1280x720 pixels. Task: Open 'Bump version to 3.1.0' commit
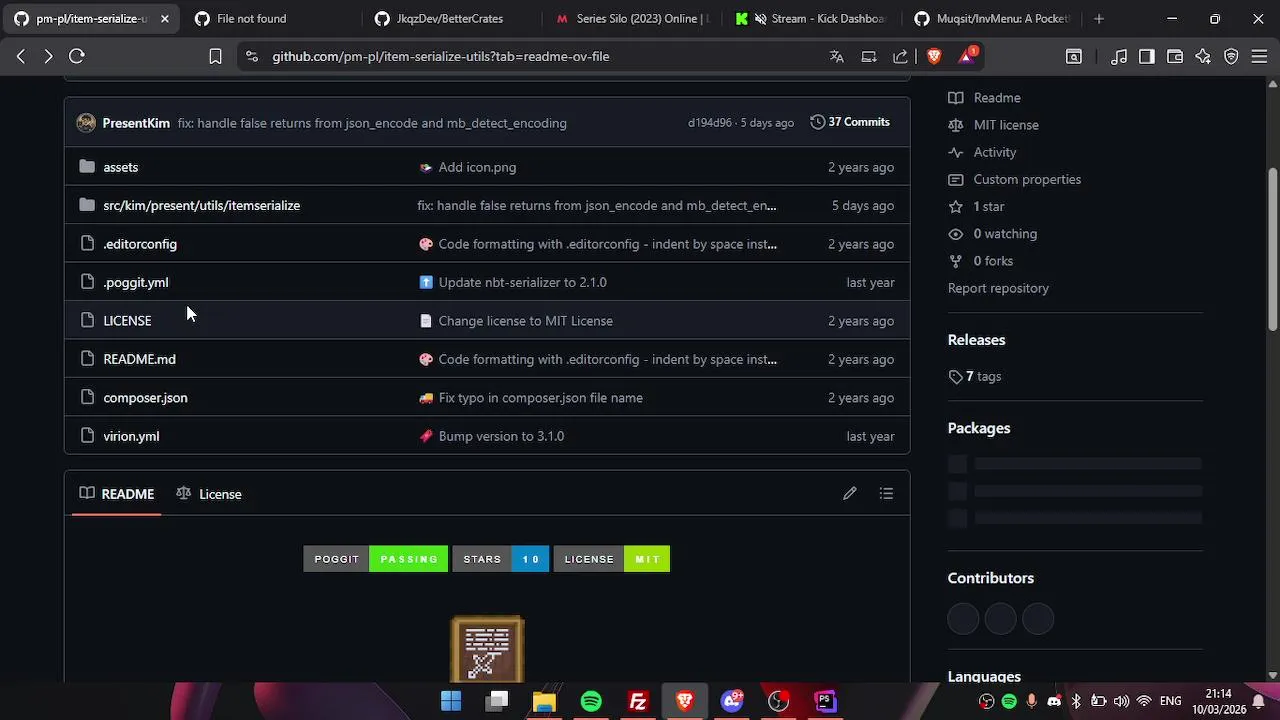pos(501,436)
